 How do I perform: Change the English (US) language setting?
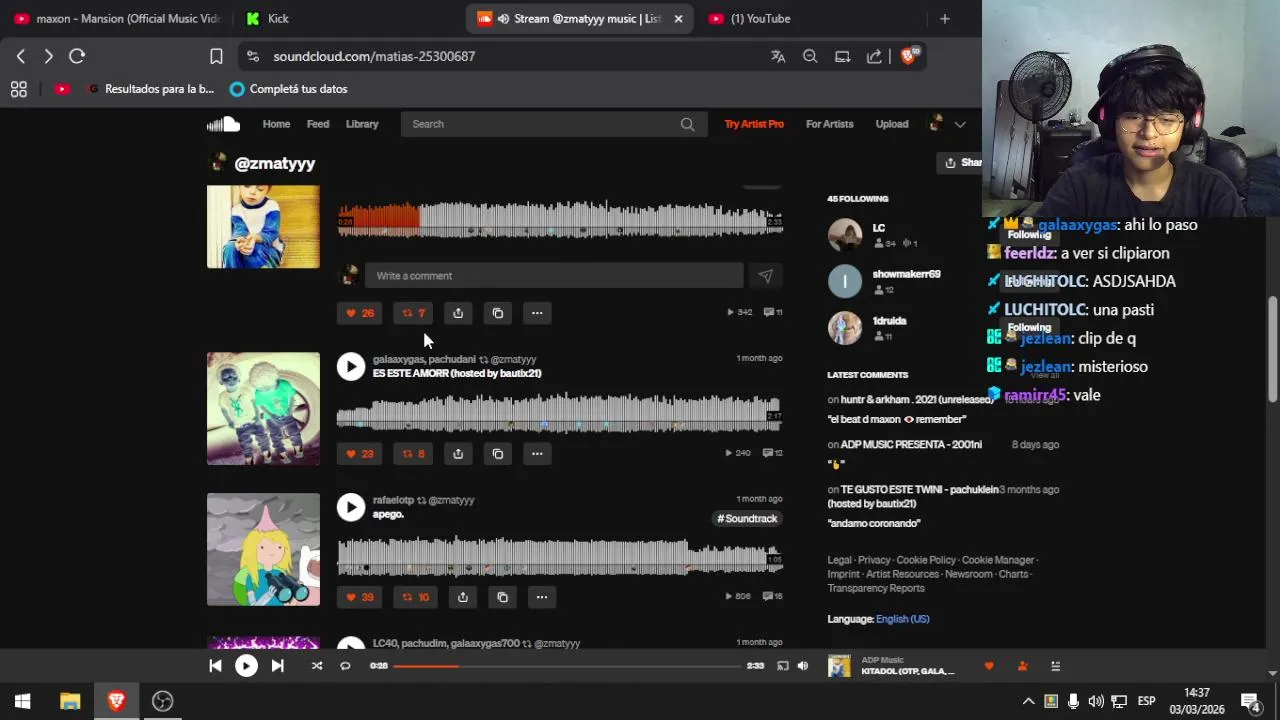click(902, 619)
